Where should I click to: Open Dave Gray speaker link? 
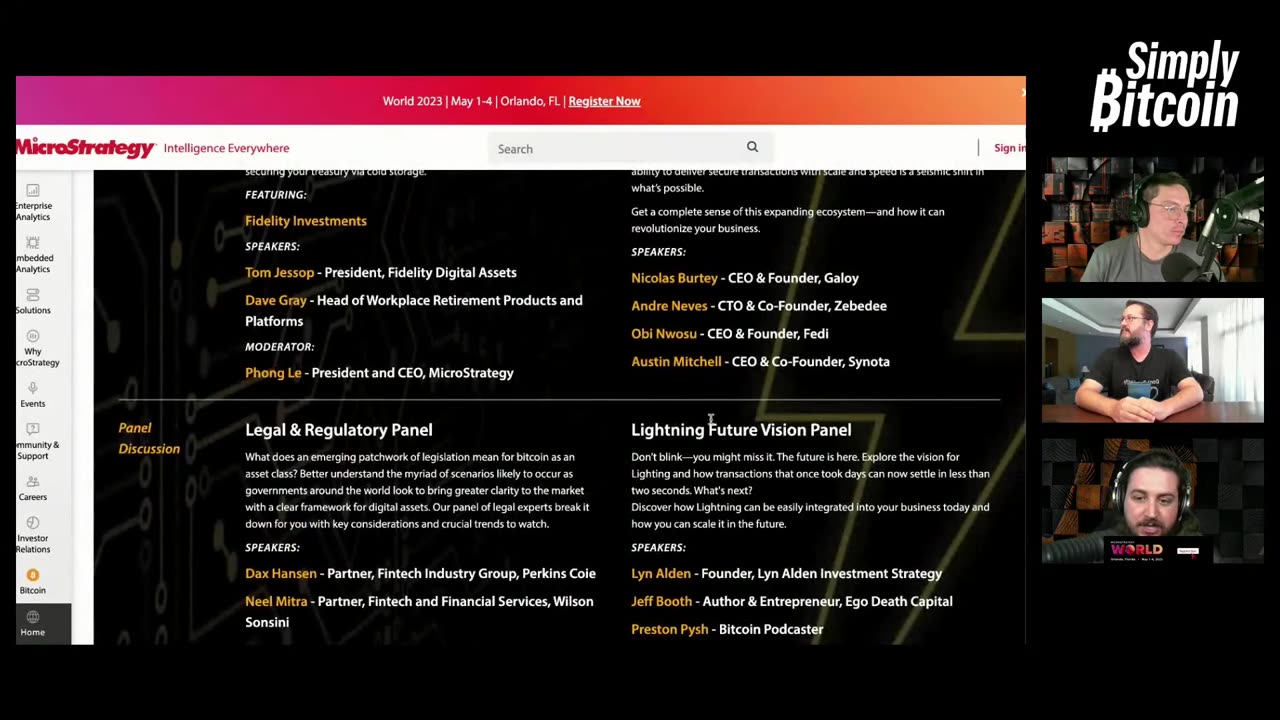pyautogui.click(x=275, y=301)
